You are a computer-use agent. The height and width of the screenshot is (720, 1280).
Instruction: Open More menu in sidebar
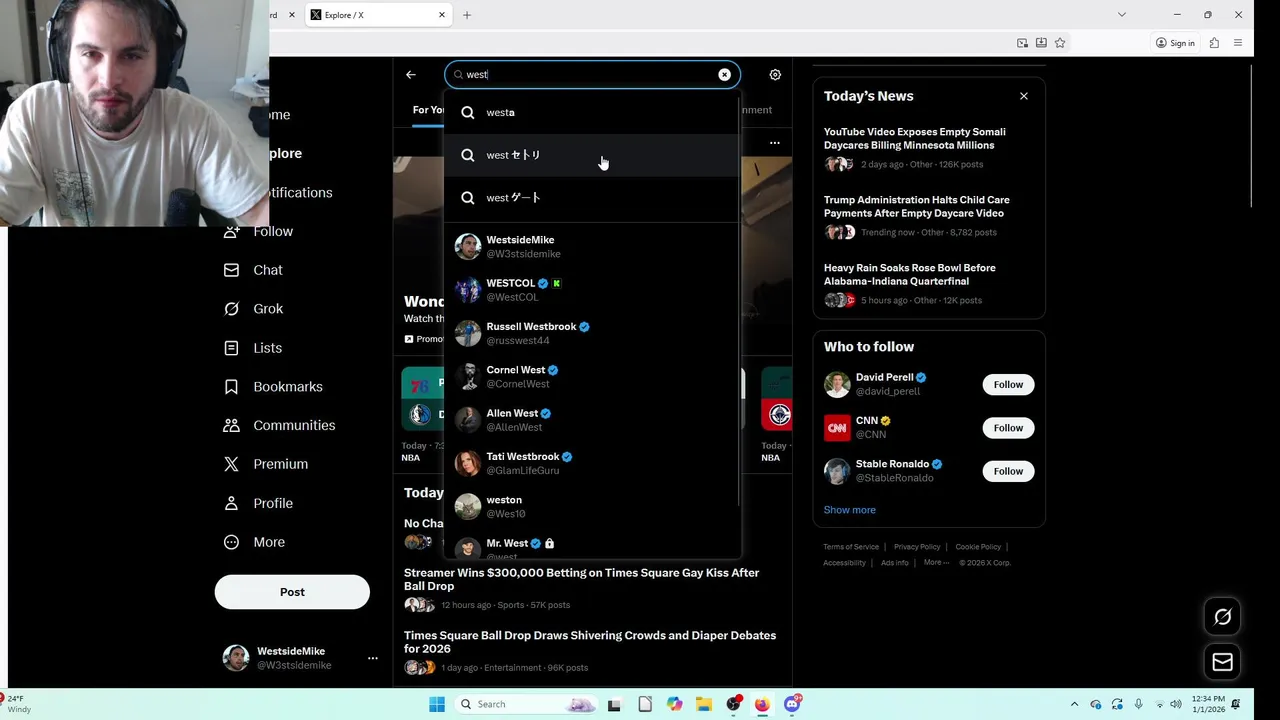point(254,542)
